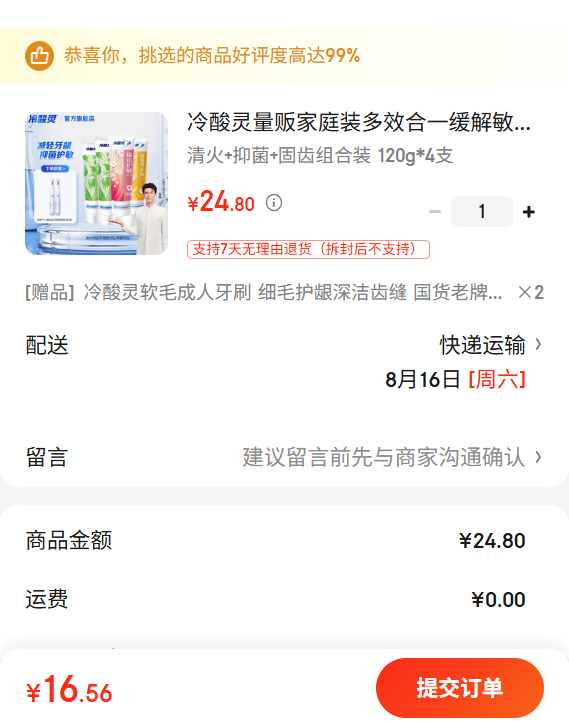Submit the order with 提交订单
Viewport: 569px width, 721px height.
coord(460,688)
